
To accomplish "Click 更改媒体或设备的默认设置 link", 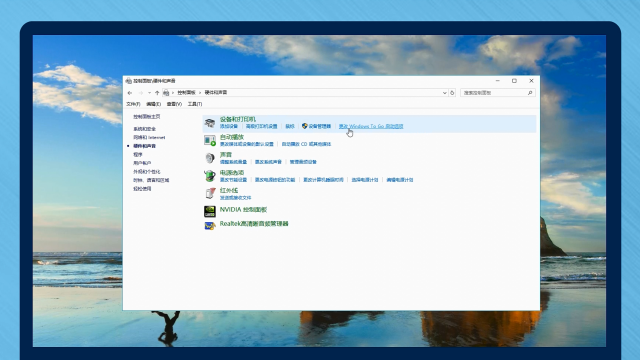I will tap(247, 144).
